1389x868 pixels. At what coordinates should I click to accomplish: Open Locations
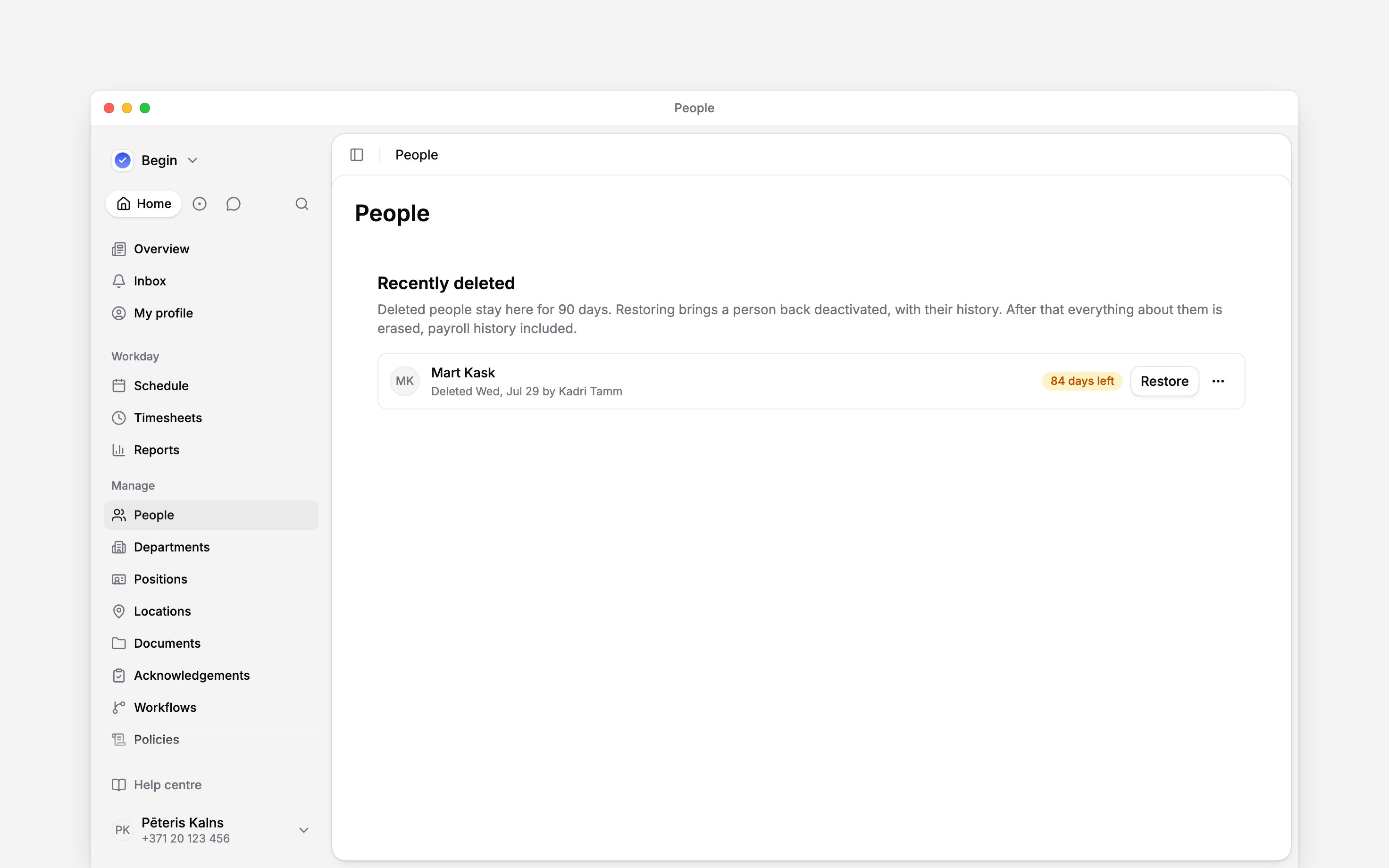click(x=211, y=611)
